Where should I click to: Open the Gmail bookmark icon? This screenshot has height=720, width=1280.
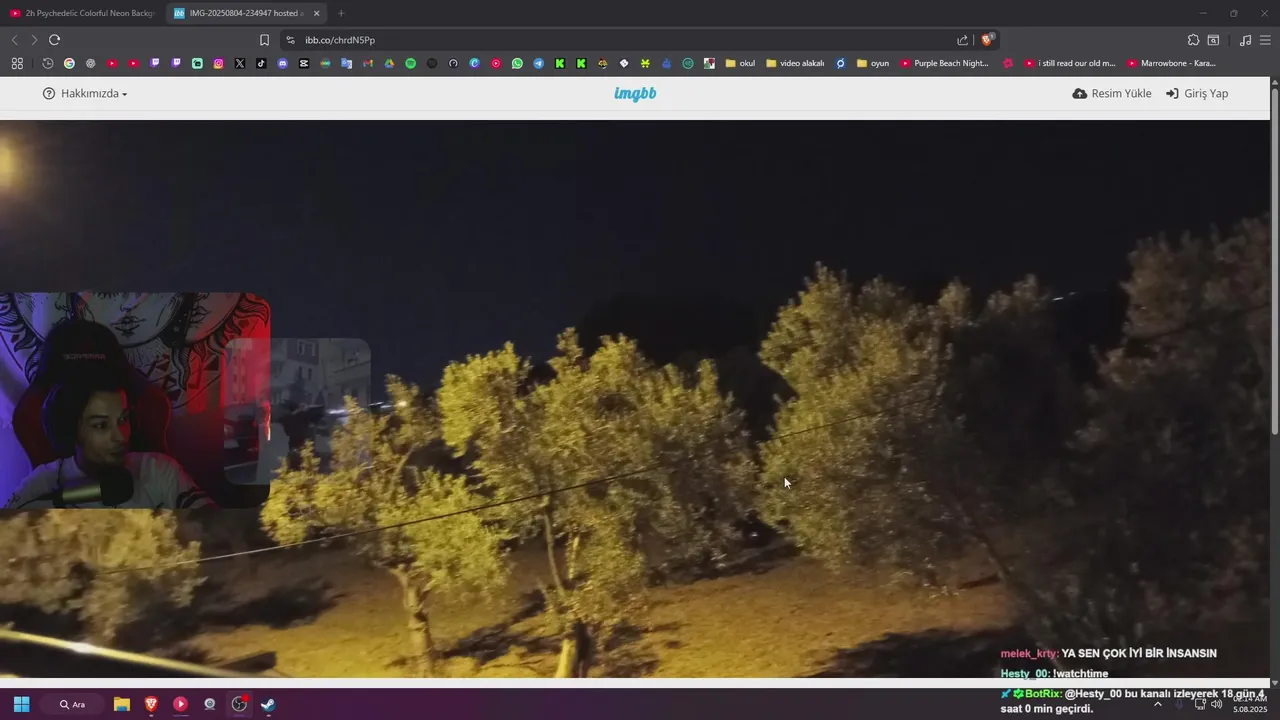pos(368,63)
